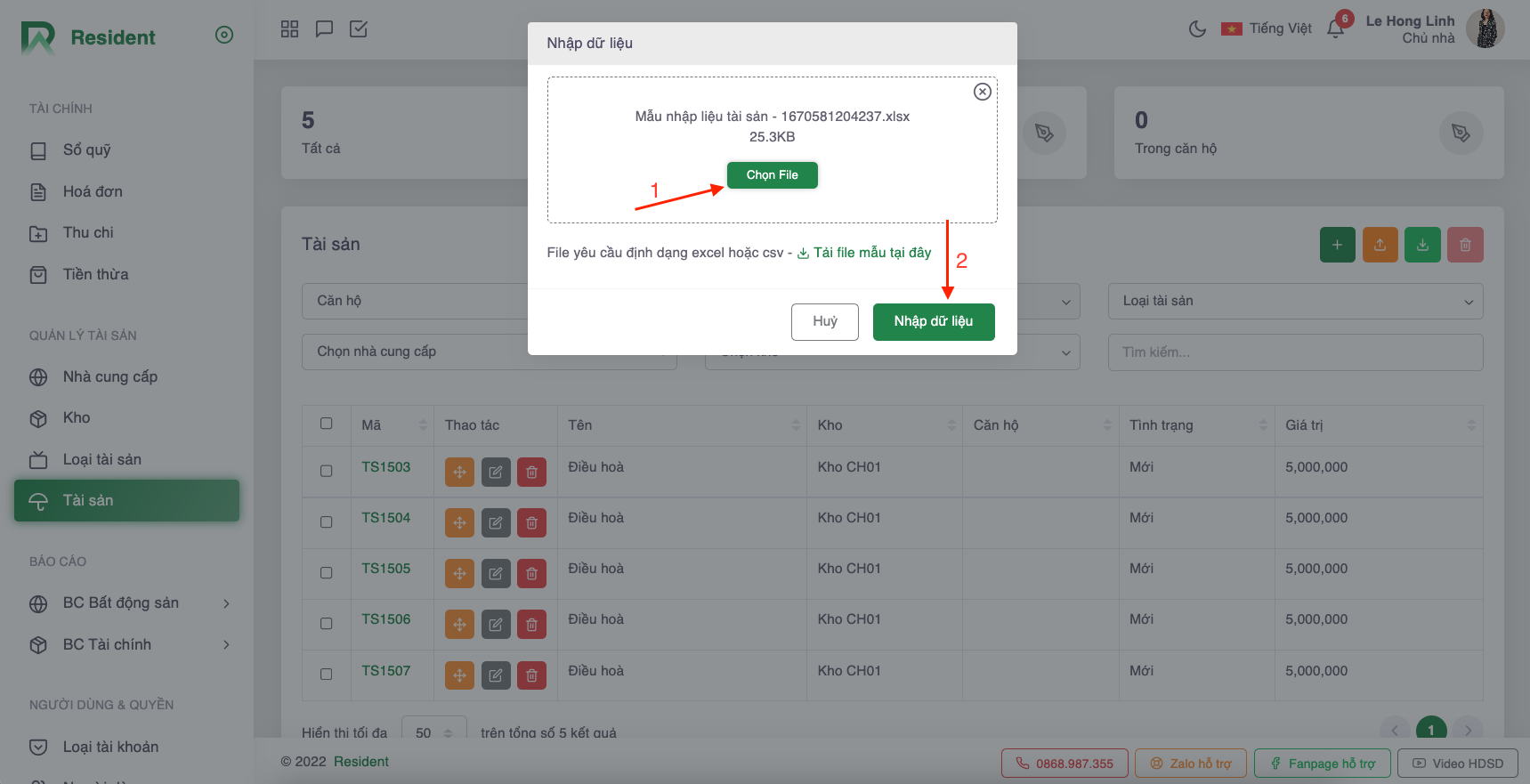The width and height of the screenshot is (1530, 784).
Task: Open the Tiếng Việt language selector
Action: click(1267, 29)
